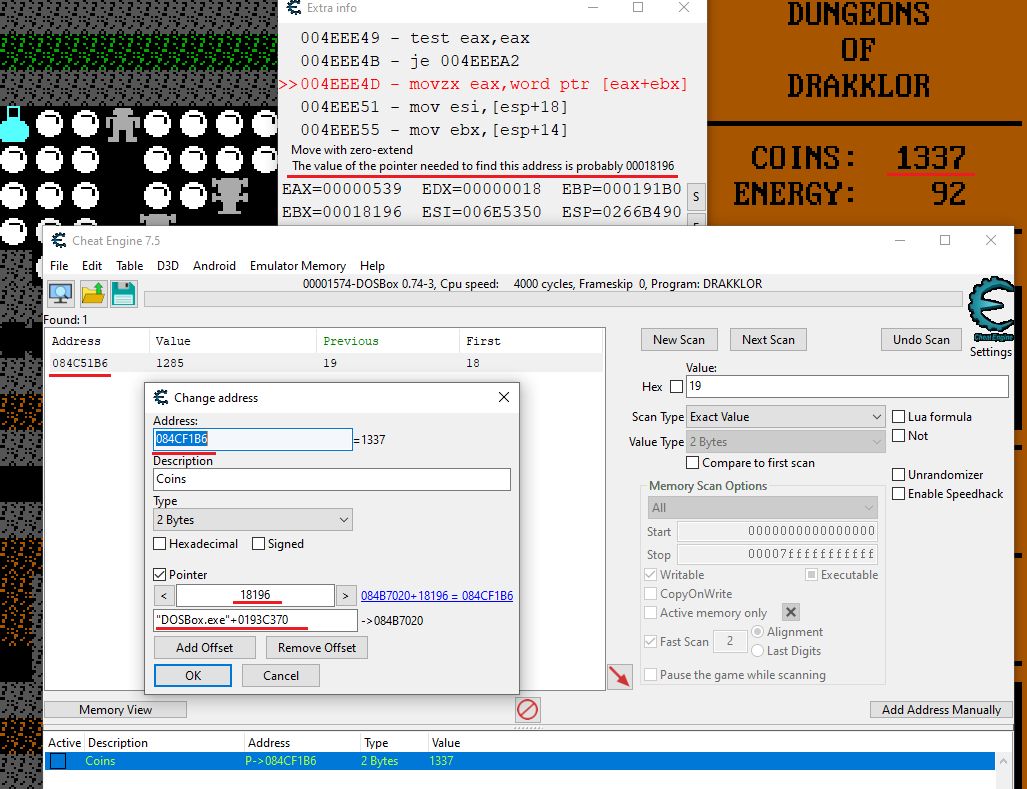Click the scan Value input field
This screenshot has height=789, width=1027.
pyautogui.click(x=847, y=386)
